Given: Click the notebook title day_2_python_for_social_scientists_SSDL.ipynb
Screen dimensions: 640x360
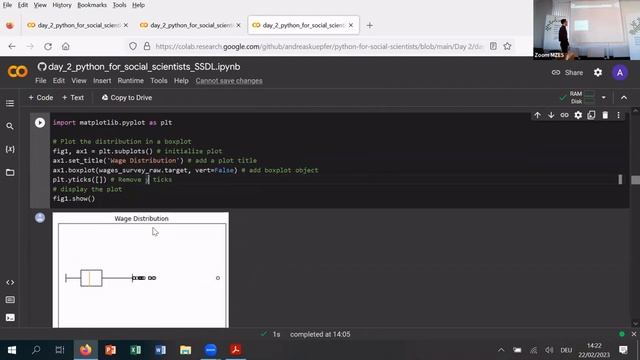Looking at the screenshot, I should pos(144,67).
